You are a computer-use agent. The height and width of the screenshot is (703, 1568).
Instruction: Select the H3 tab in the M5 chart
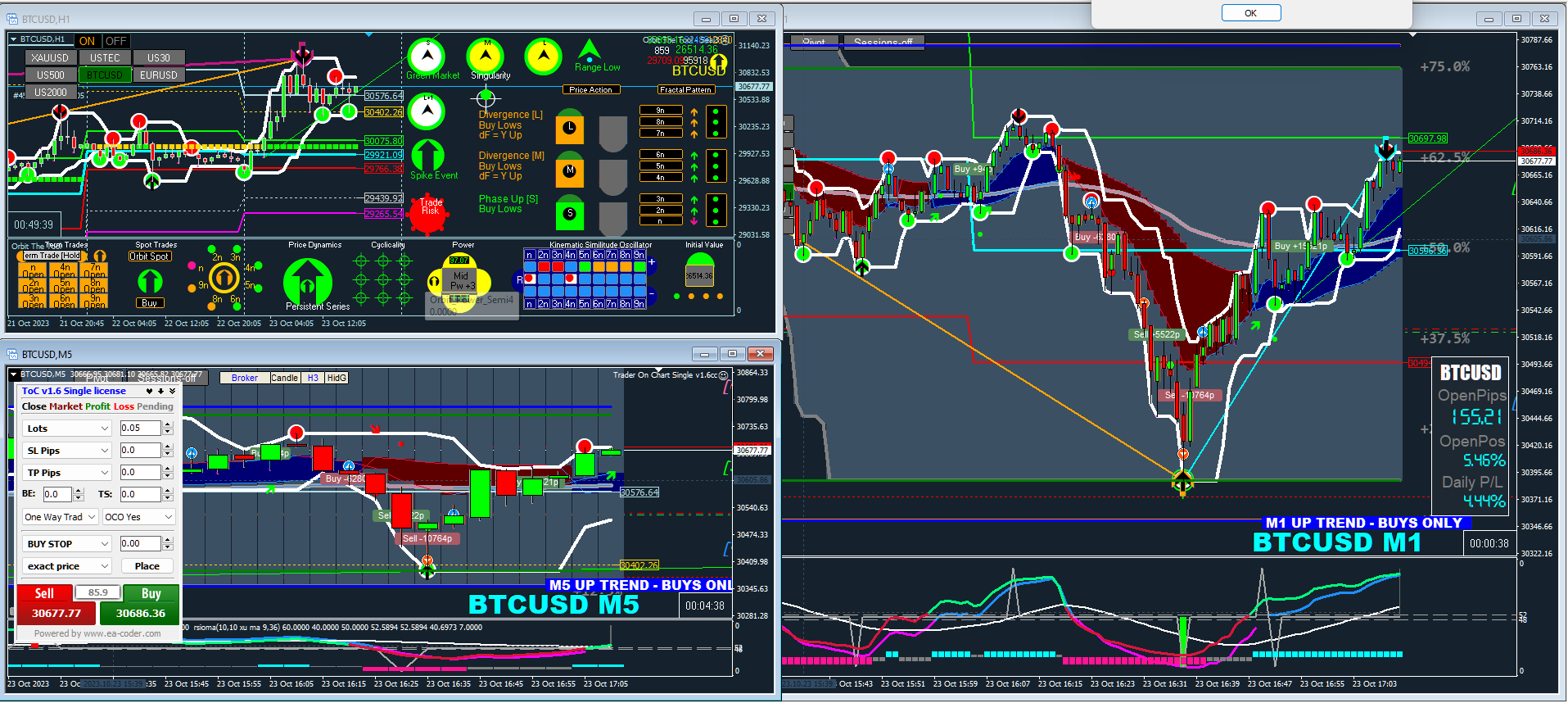313,378
